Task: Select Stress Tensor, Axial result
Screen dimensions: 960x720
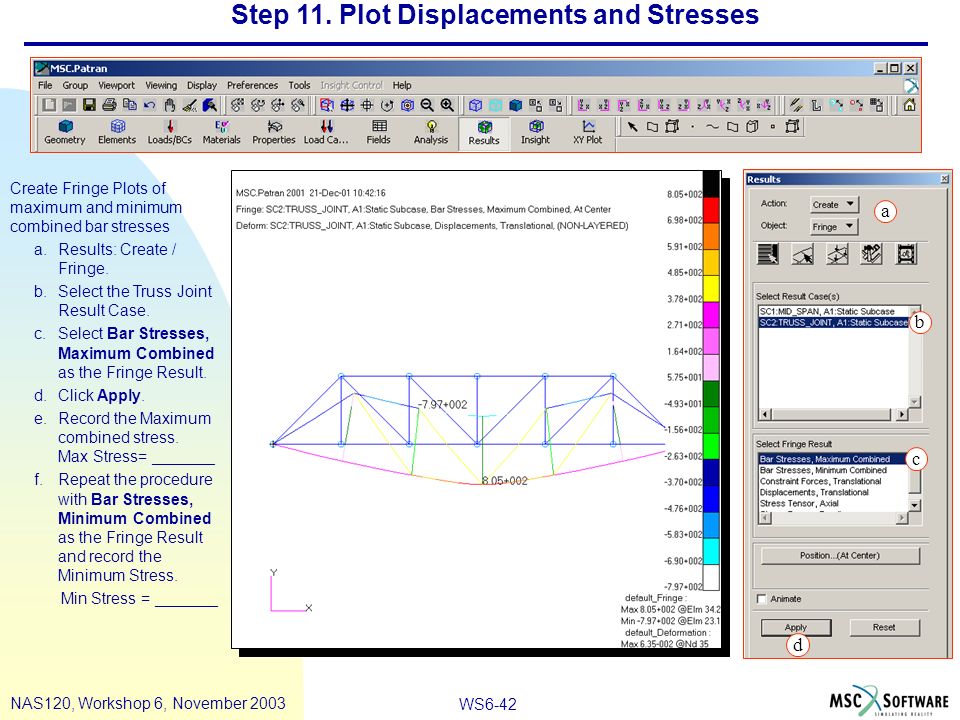Action: (x=833, y=503)
